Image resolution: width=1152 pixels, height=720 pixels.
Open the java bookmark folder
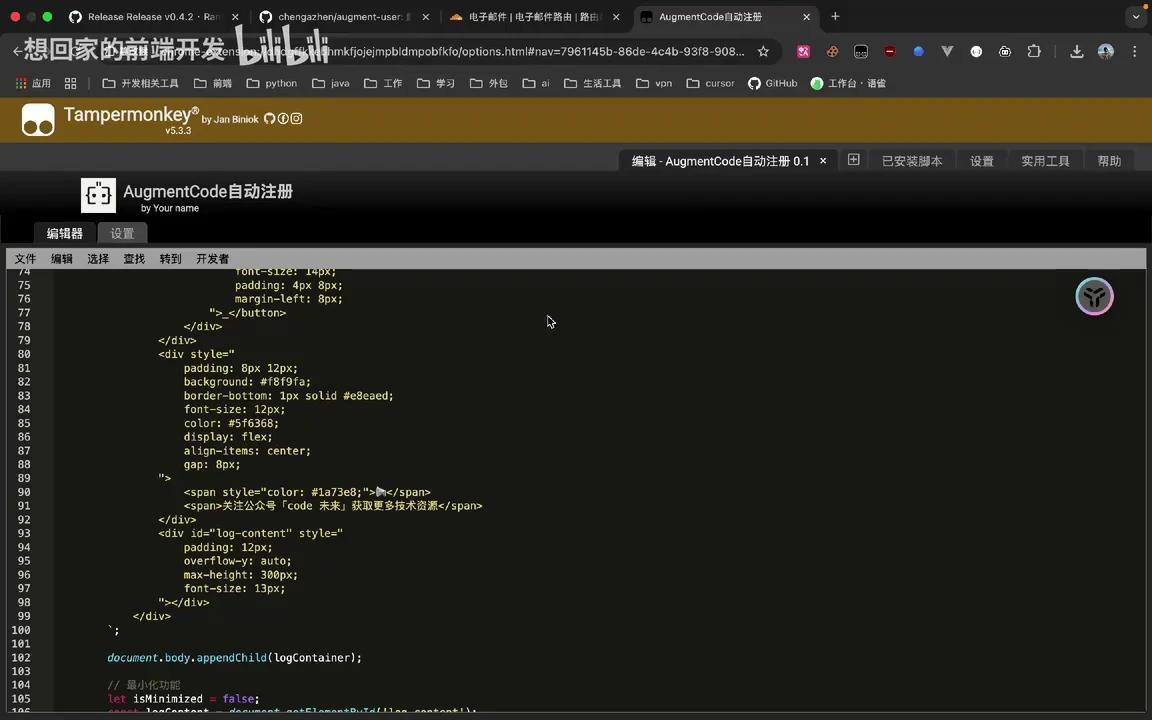point(331,83)
